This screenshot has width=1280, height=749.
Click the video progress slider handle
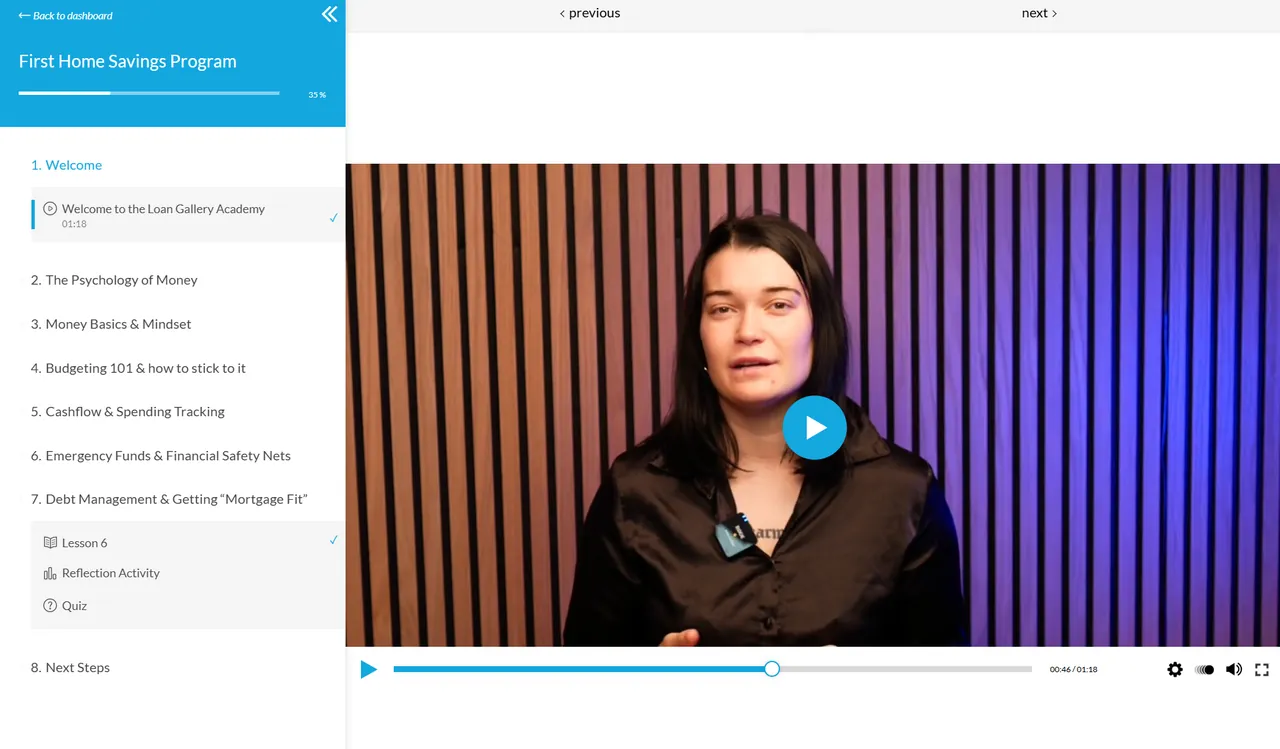click(772, 669)
